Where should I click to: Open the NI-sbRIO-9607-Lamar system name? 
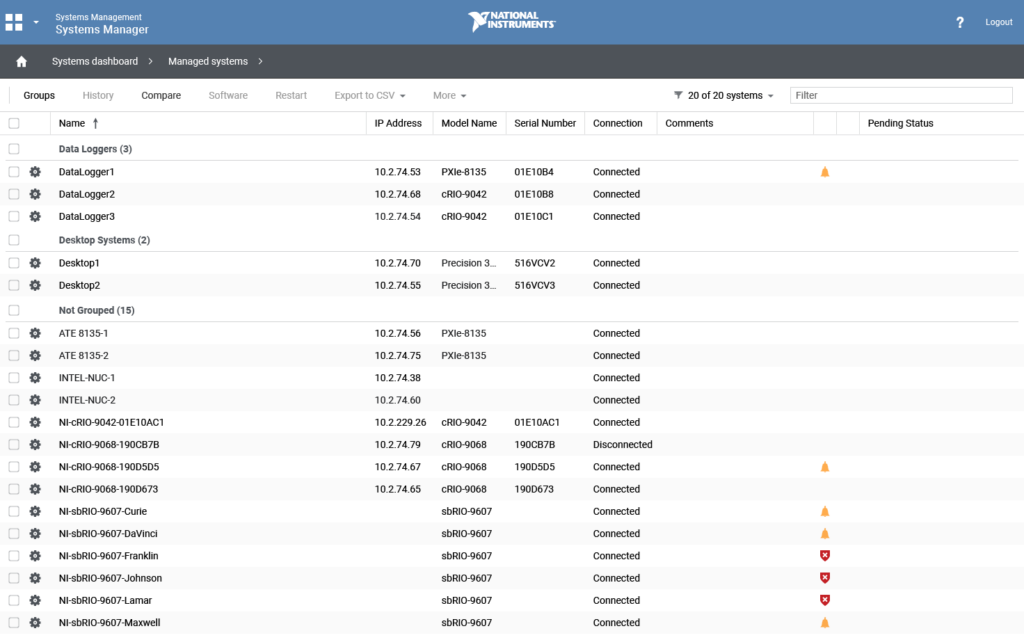tap(105, 600)
